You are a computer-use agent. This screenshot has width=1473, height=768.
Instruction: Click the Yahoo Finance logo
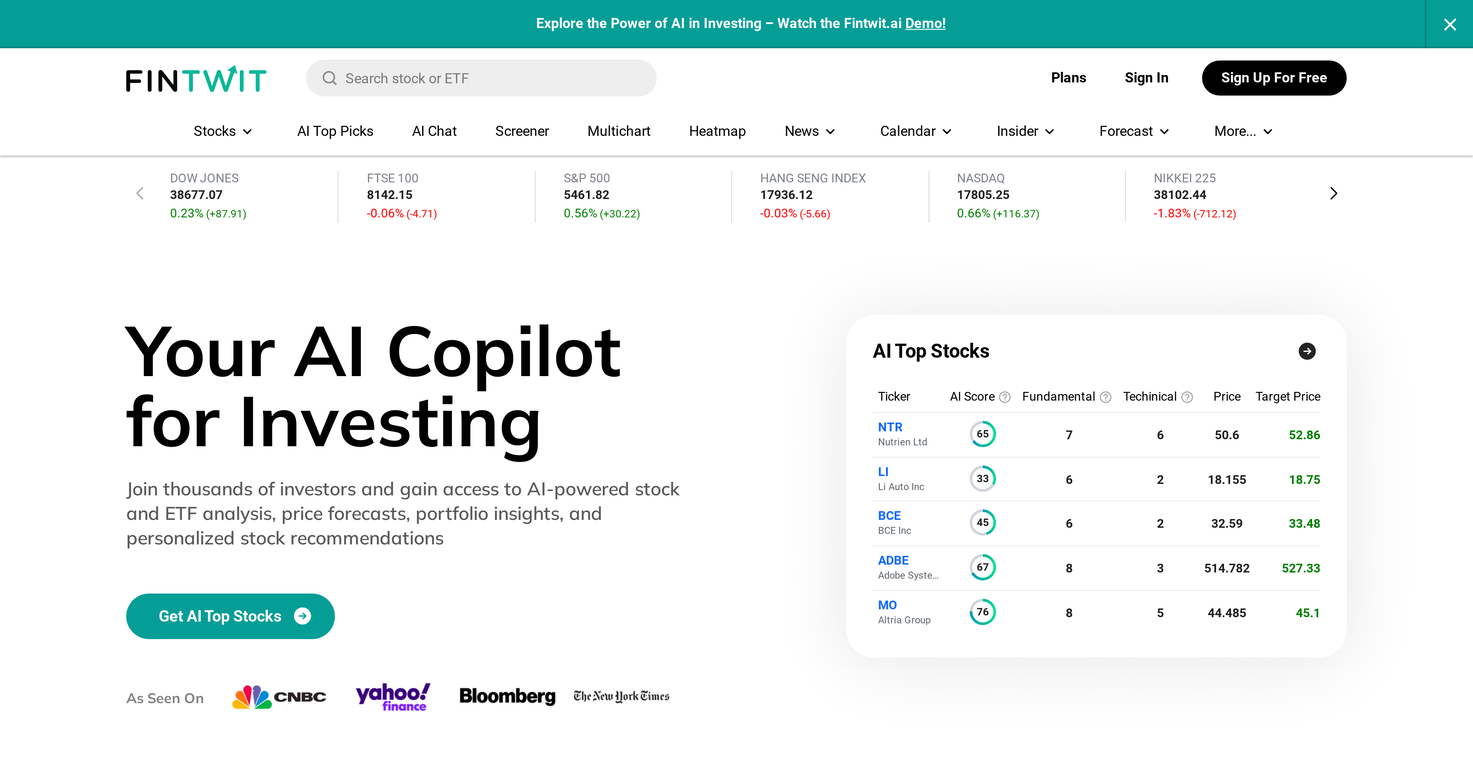[393, 696]
